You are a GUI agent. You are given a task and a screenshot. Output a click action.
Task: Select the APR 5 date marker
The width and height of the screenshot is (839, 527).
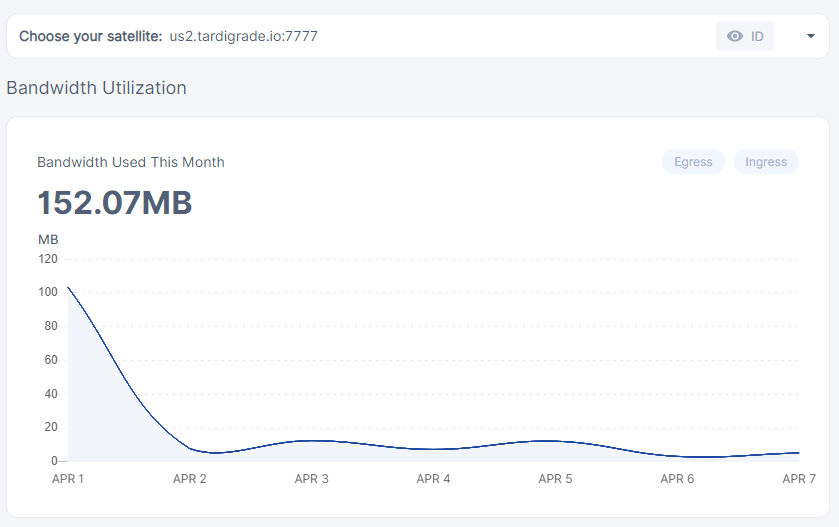[555, 479]
